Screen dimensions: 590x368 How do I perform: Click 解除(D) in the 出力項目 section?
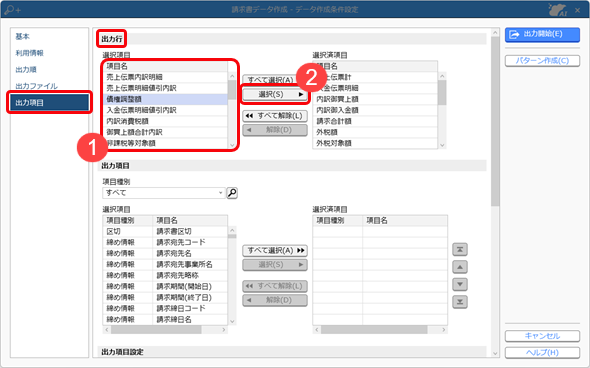tap(275, 300)
